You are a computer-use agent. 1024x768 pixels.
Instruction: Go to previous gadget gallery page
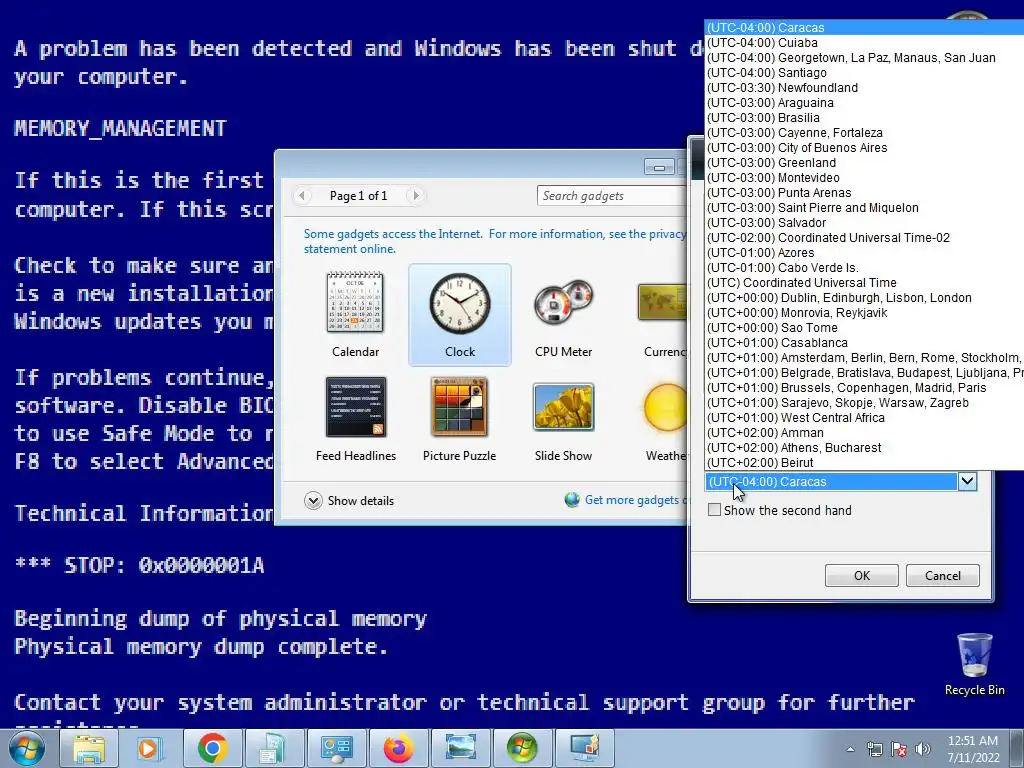point(302,195)
